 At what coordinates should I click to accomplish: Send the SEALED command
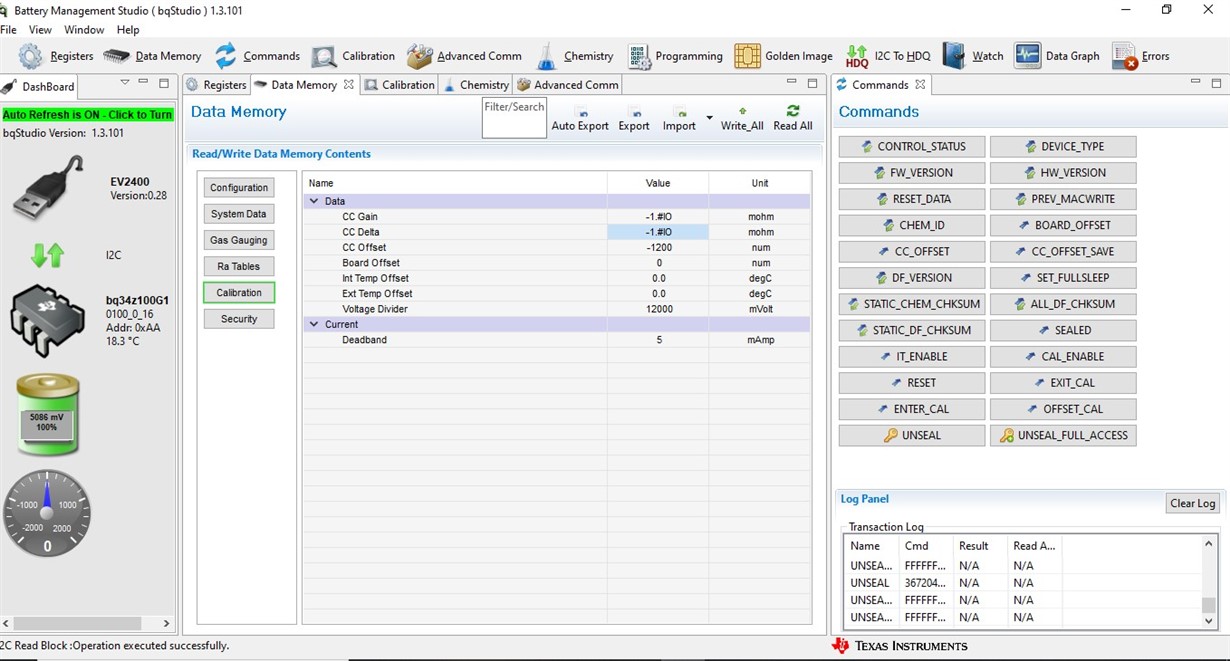click(1063, 330)
